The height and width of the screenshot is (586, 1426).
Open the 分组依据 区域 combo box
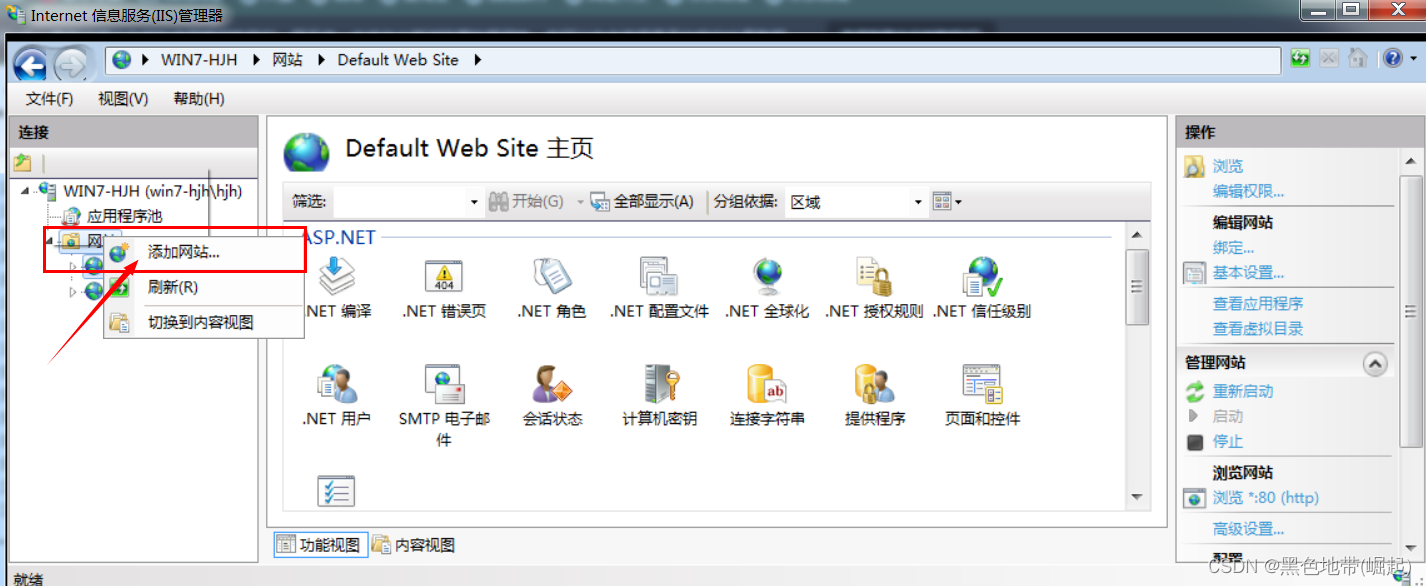(856, 202)
